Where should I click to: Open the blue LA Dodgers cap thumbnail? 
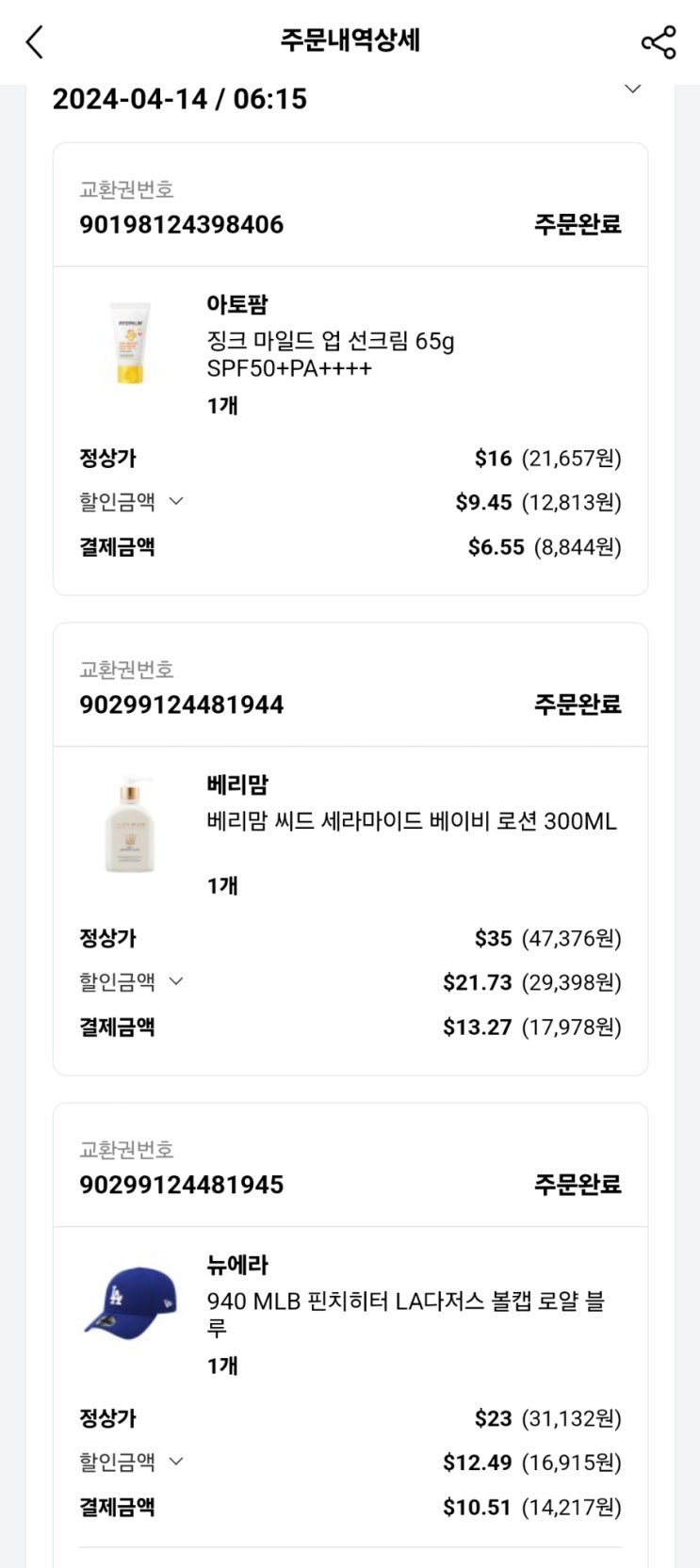click(130, 1301)
